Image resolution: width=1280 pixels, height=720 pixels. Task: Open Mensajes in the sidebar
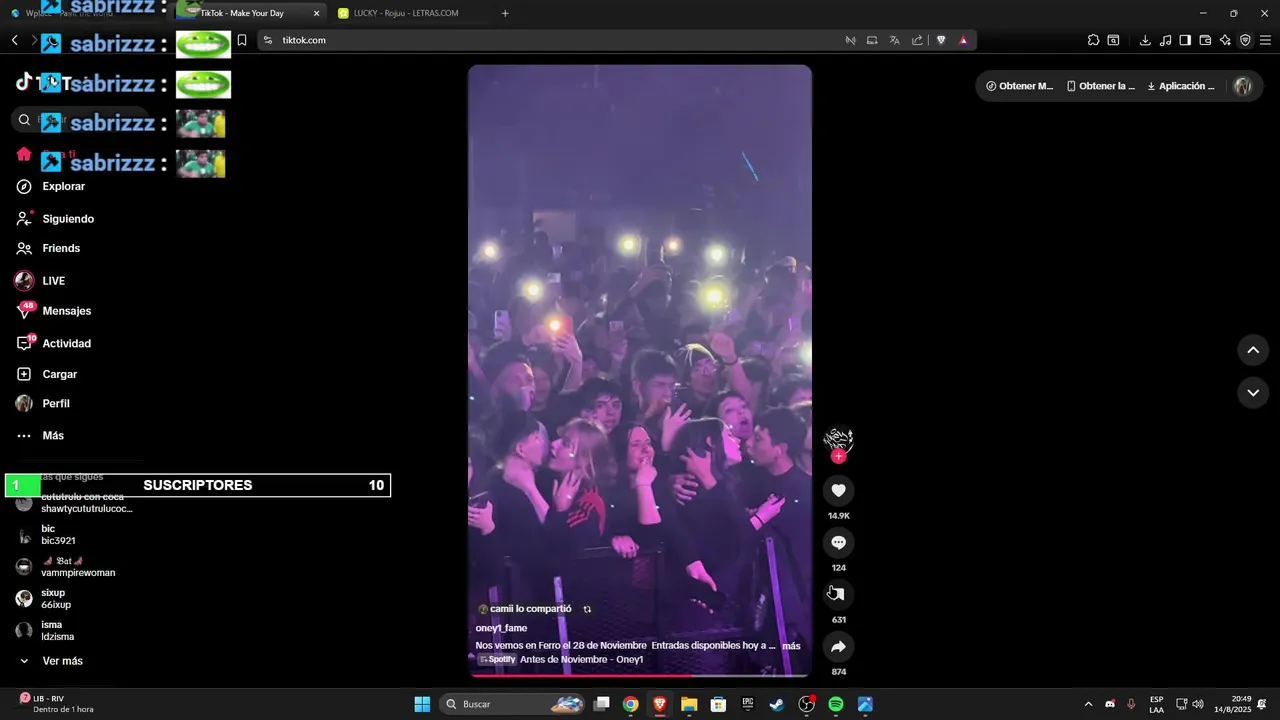[x=54, y=311]
